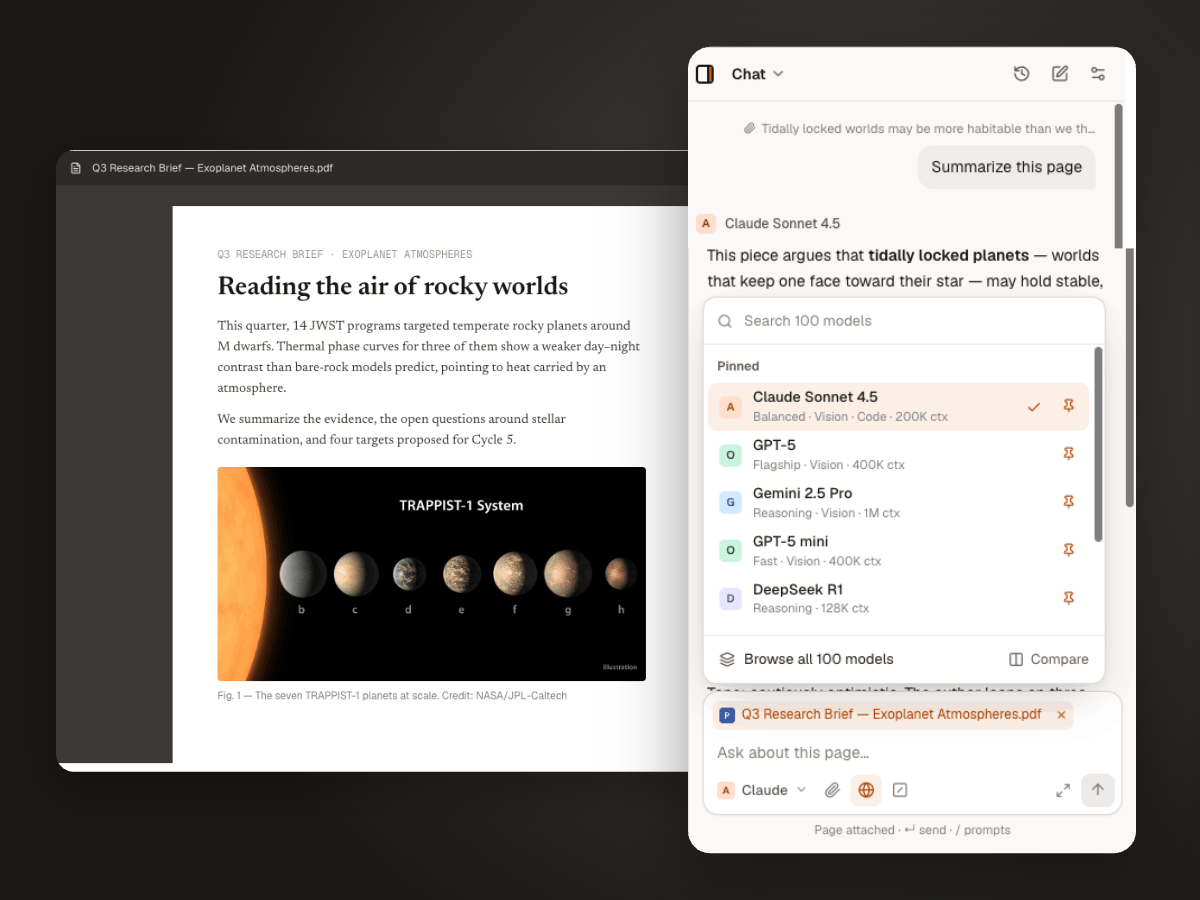Click the heading "Reading the air of rocky worlds"
This screenshot has height=900, width=1200.
393,286
